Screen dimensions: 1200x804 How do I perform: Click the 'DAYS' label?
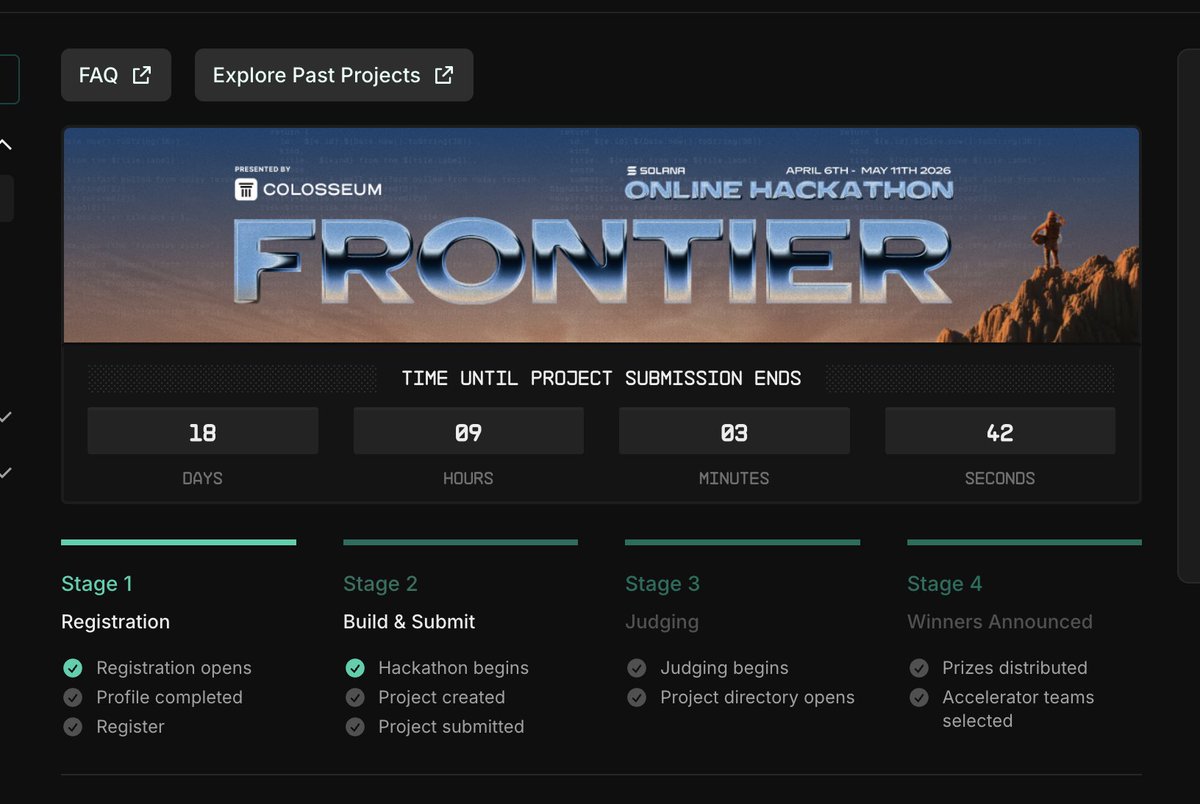tap(203, 478)
